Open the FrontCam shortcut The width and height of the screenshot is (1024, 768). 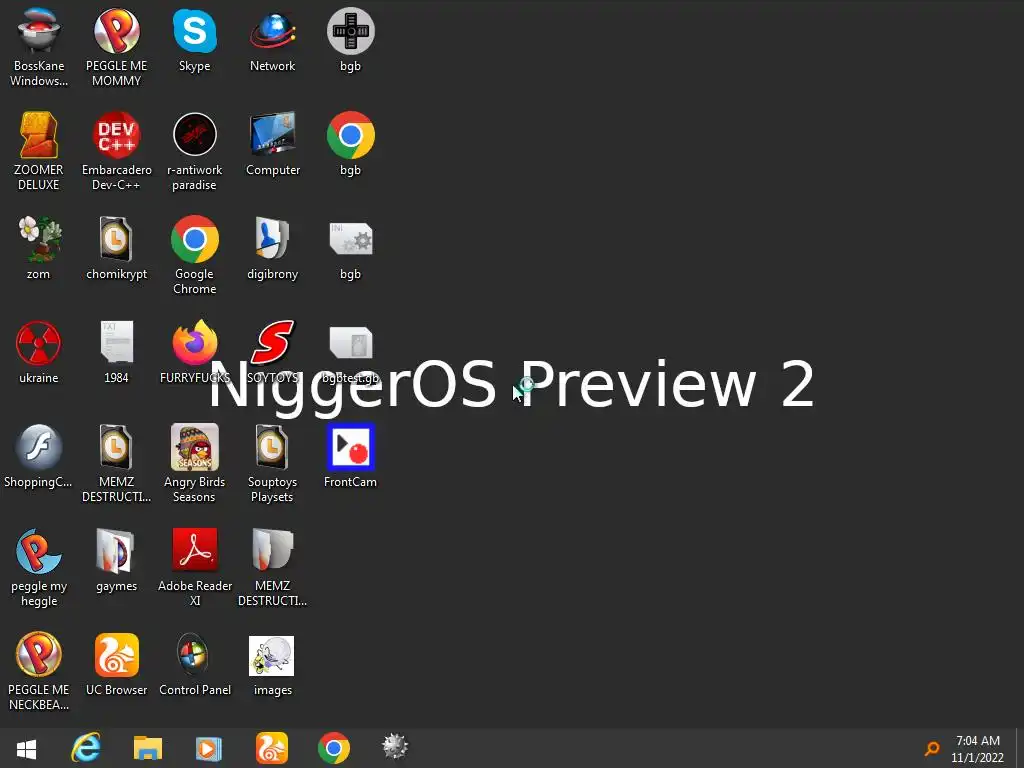tap(351, 456)
